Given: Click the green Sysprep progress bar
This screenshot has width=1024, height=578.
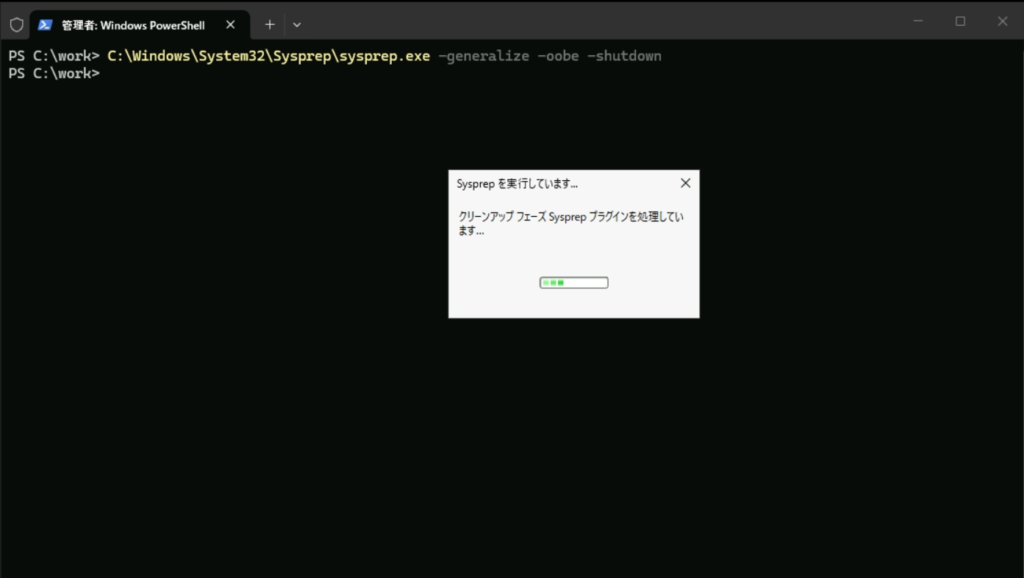Looking at the screenshot, I should [x=574, y=283].
